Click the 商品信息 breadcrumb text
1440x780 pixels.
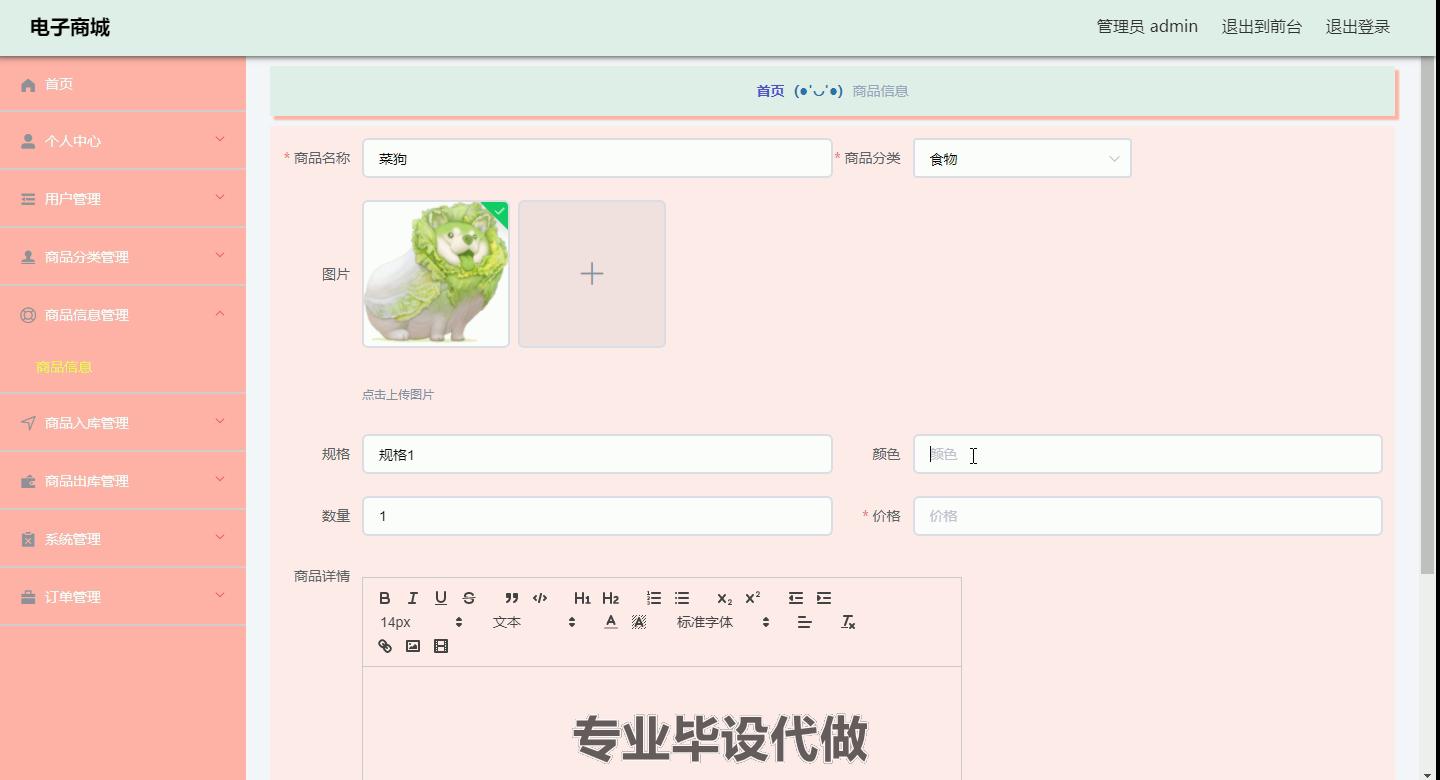click(880, 91)
